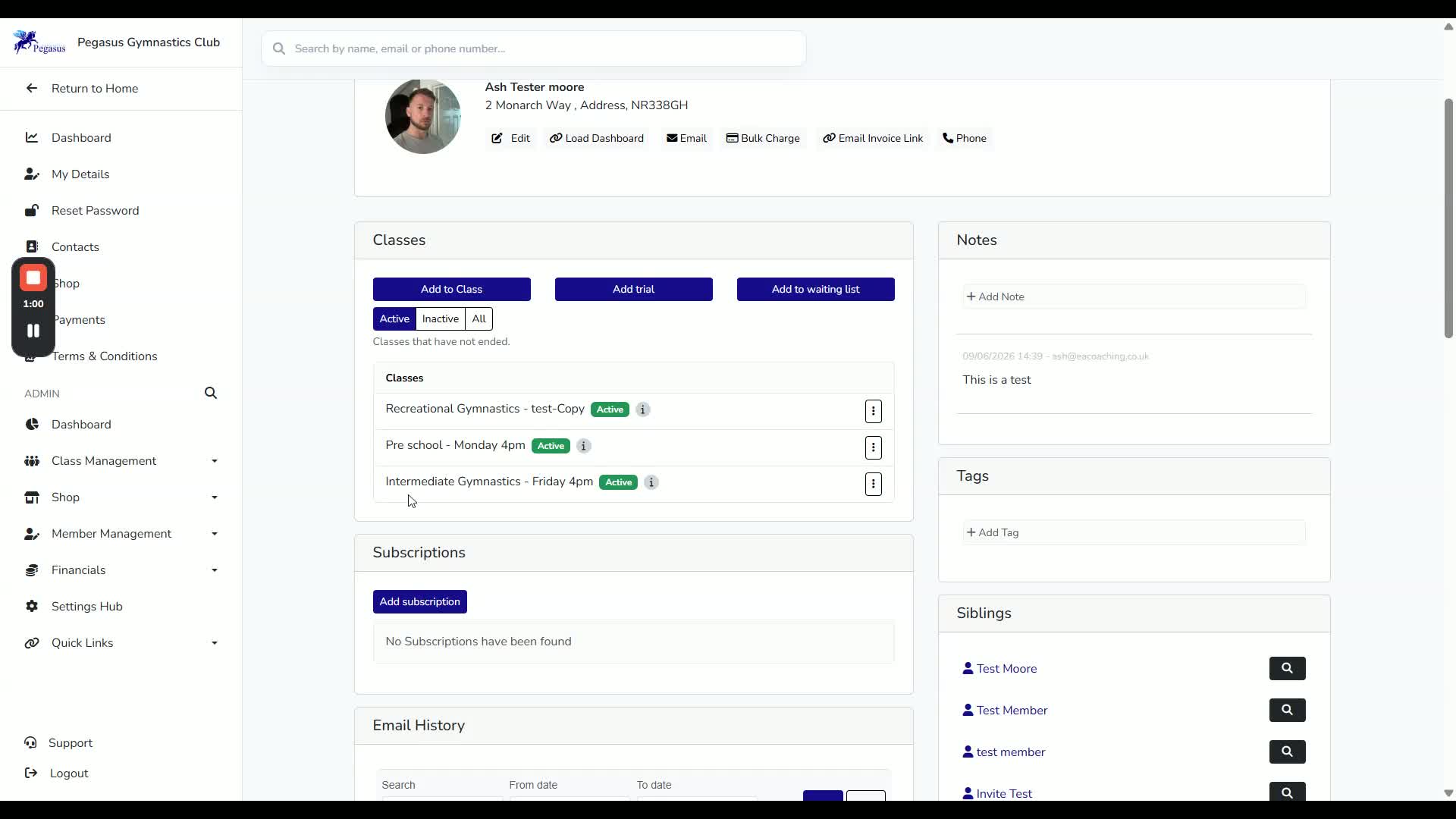View sibling Test Member via search icon
The height and width of the screenshot is (819, 1456).
click(x=1287, y=710)
